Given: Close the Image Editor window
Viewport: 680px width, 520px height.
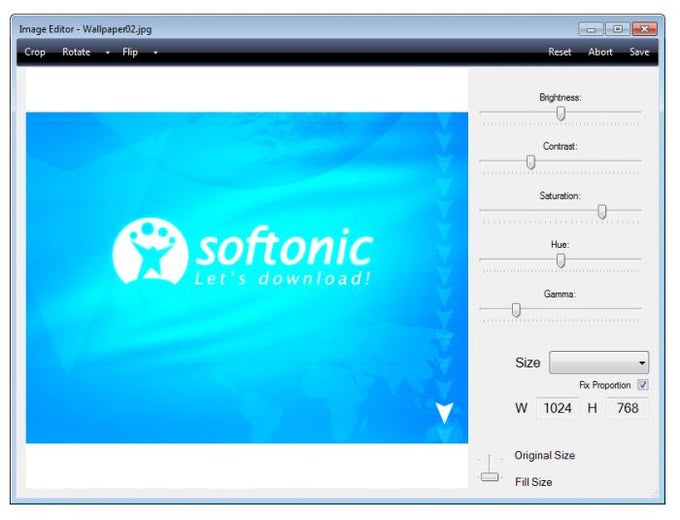Looking at the screenshot, I should [x=644, y=29].
